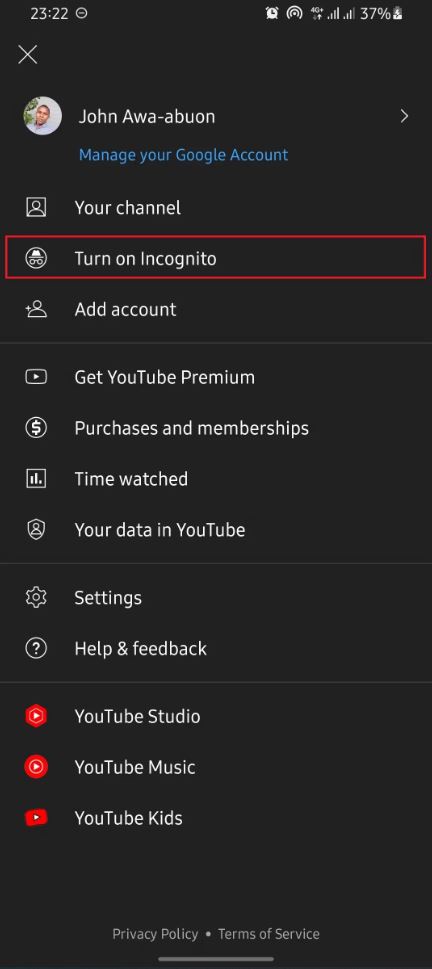Launch YouTube Studio hexagon icon

coord(36,716)
